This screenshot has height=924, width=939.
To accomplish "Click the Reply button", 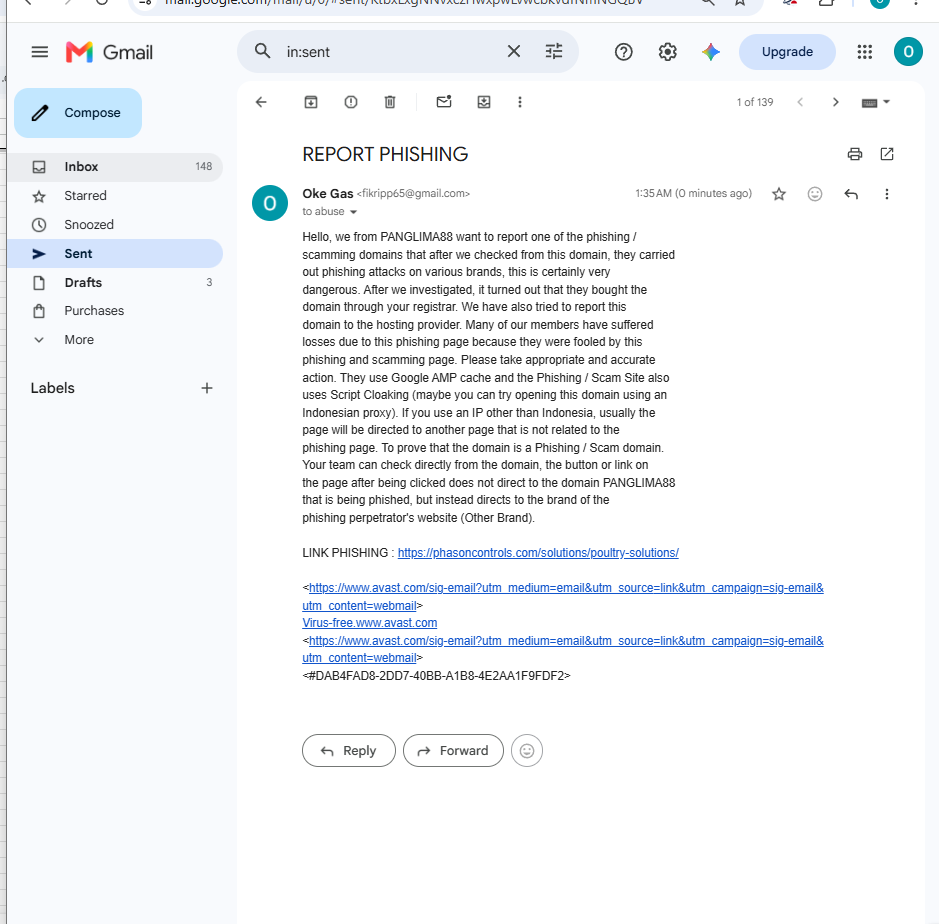I will point(349,750).
